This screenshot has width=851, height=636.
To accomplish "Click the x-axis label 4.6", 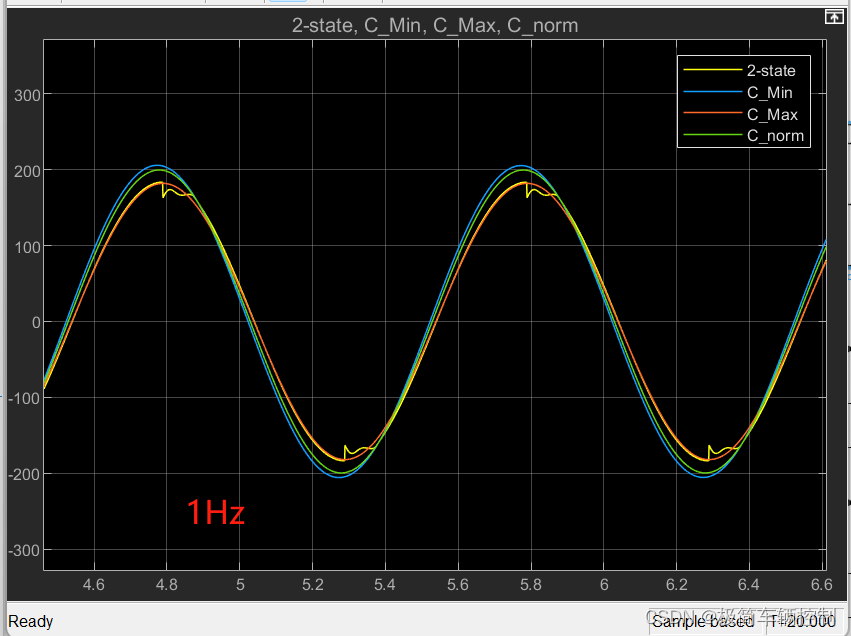I will tap(93, 585).
